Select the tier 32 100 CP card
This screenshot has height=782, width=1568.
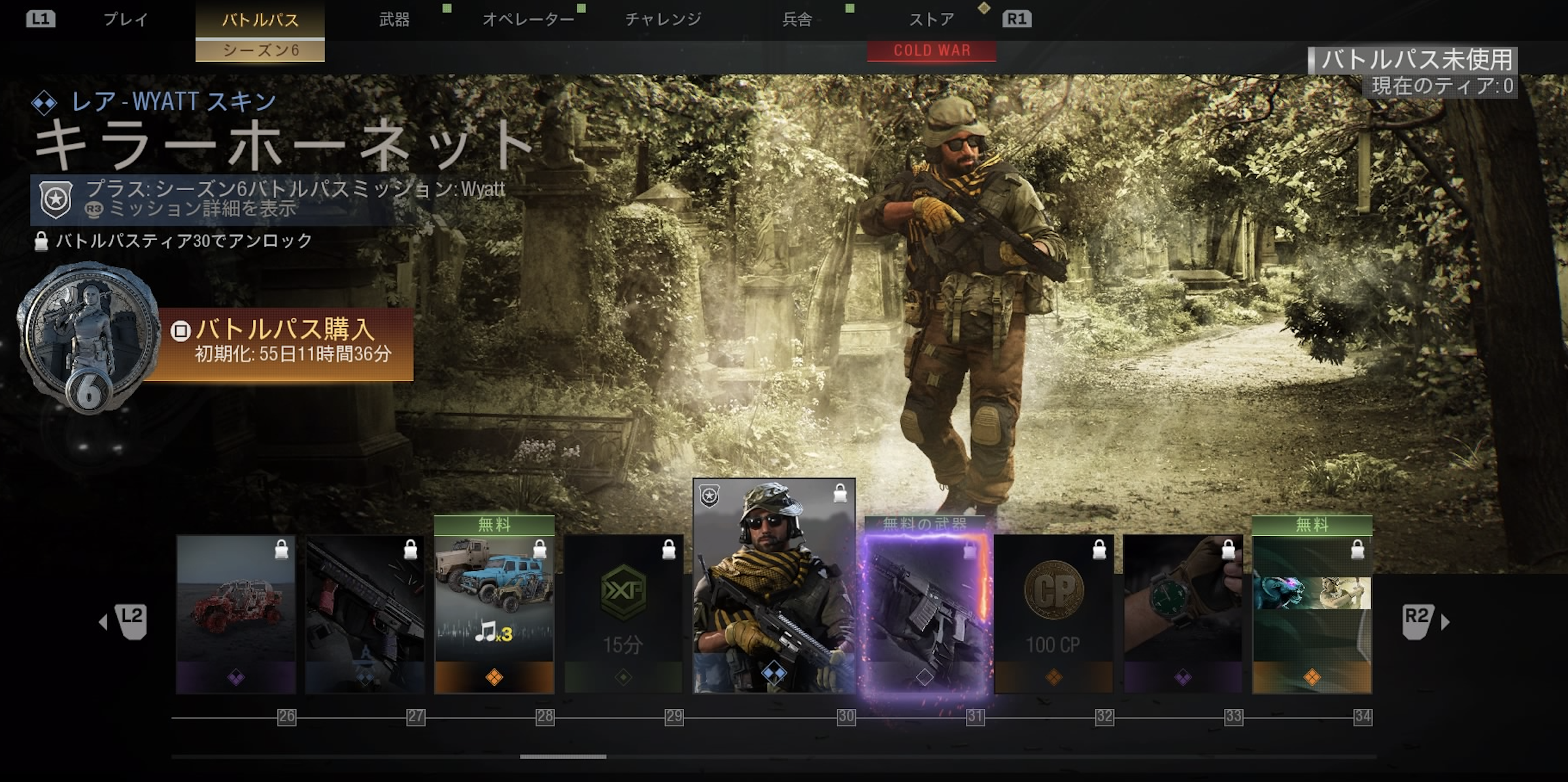click(x=1053, y=614)
